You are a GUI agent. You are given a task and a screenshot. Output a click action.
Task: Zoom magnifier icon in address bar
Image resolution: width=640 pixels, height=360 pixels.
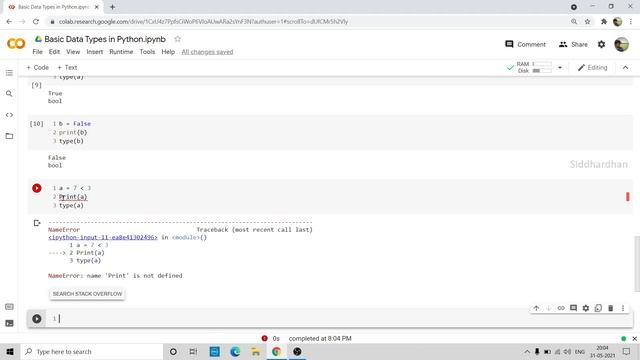click(574, 22)
